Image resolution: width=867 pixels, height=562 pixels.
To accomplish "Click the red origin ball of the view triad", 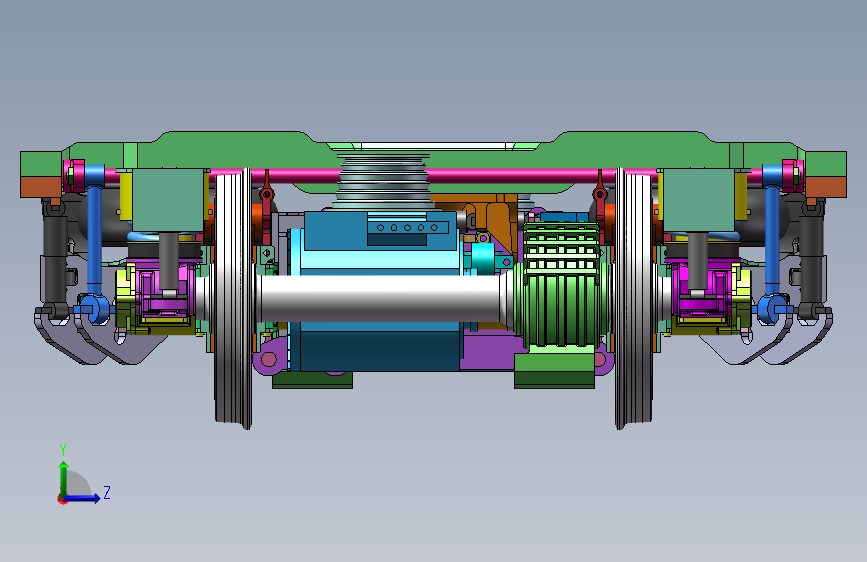I will click(x=62, y=499).
